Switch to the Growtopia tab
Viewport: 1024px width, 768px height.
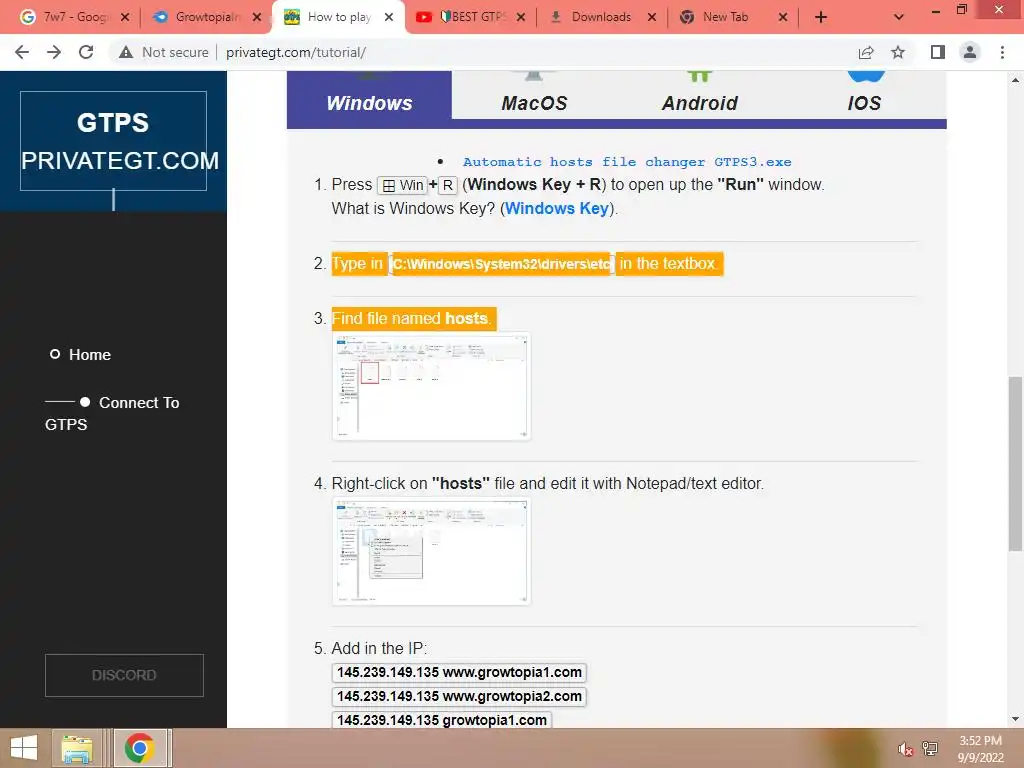tap(204, 17)
